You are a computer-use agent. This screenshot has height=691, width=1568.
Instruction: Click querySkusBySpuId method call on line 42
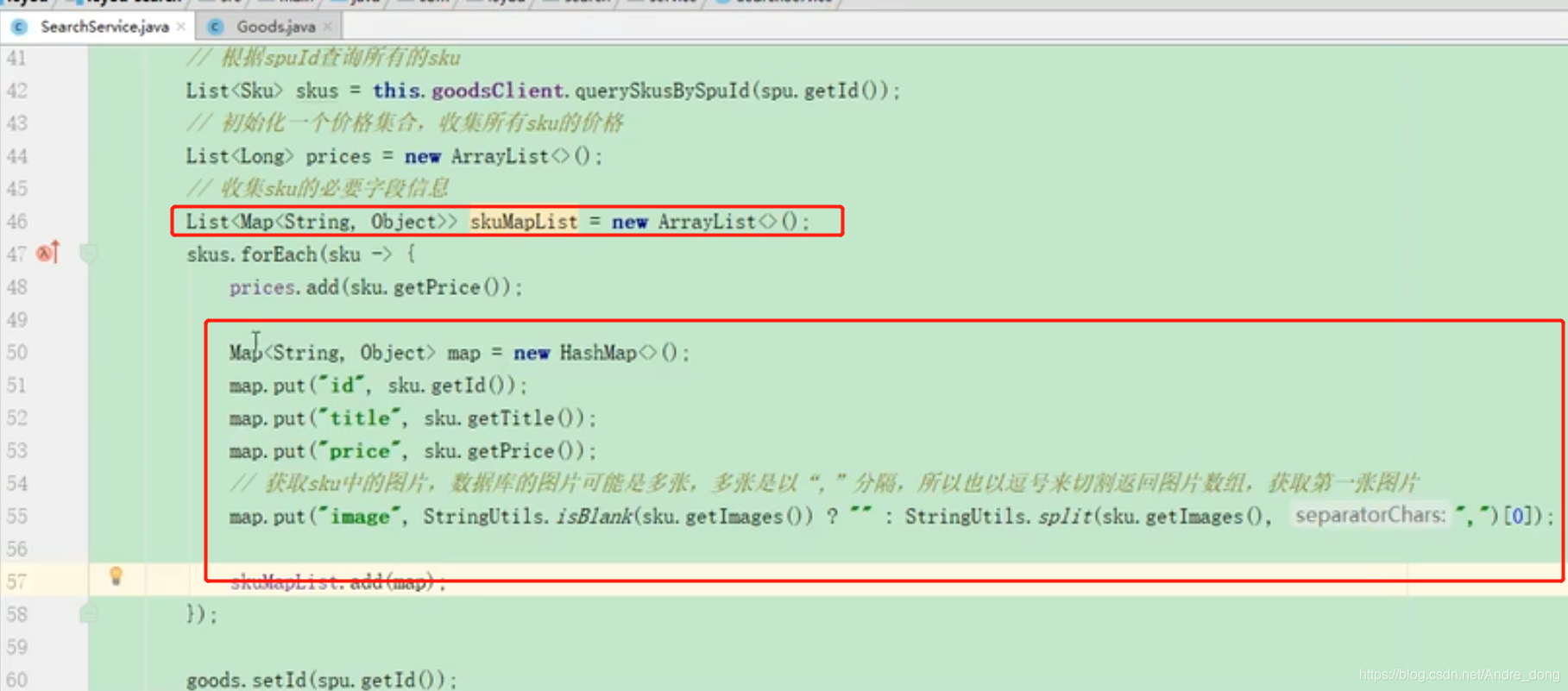662,91
